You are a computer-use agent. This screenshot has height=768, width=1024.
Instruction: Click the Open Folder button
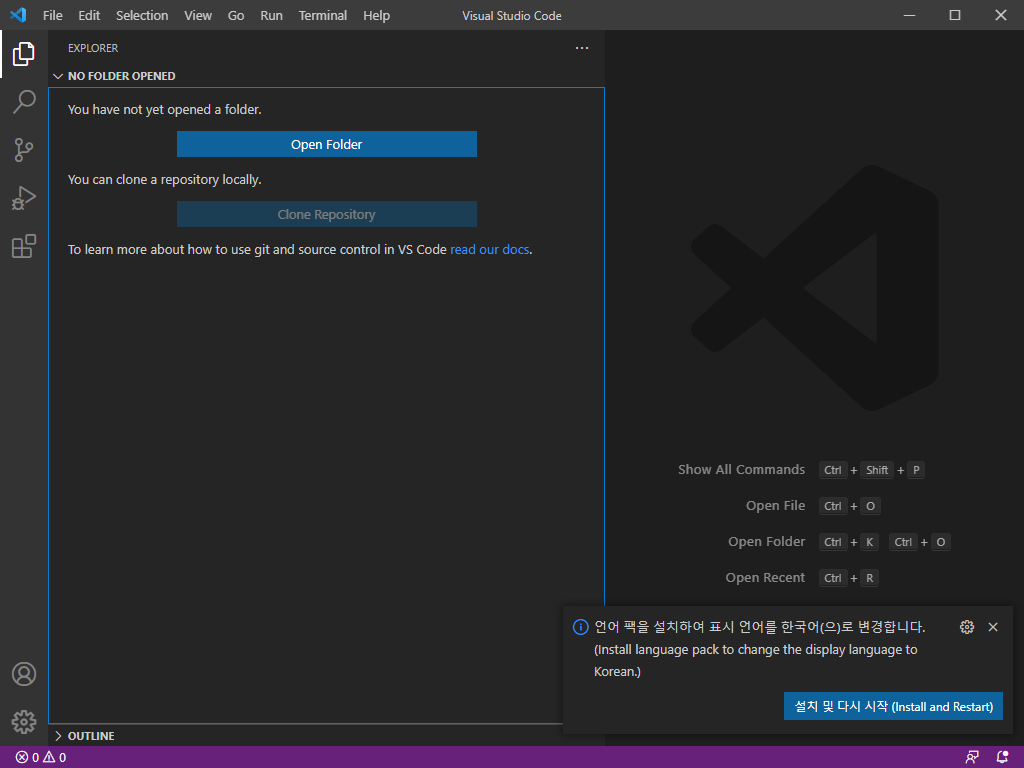(x=327, y=144)
